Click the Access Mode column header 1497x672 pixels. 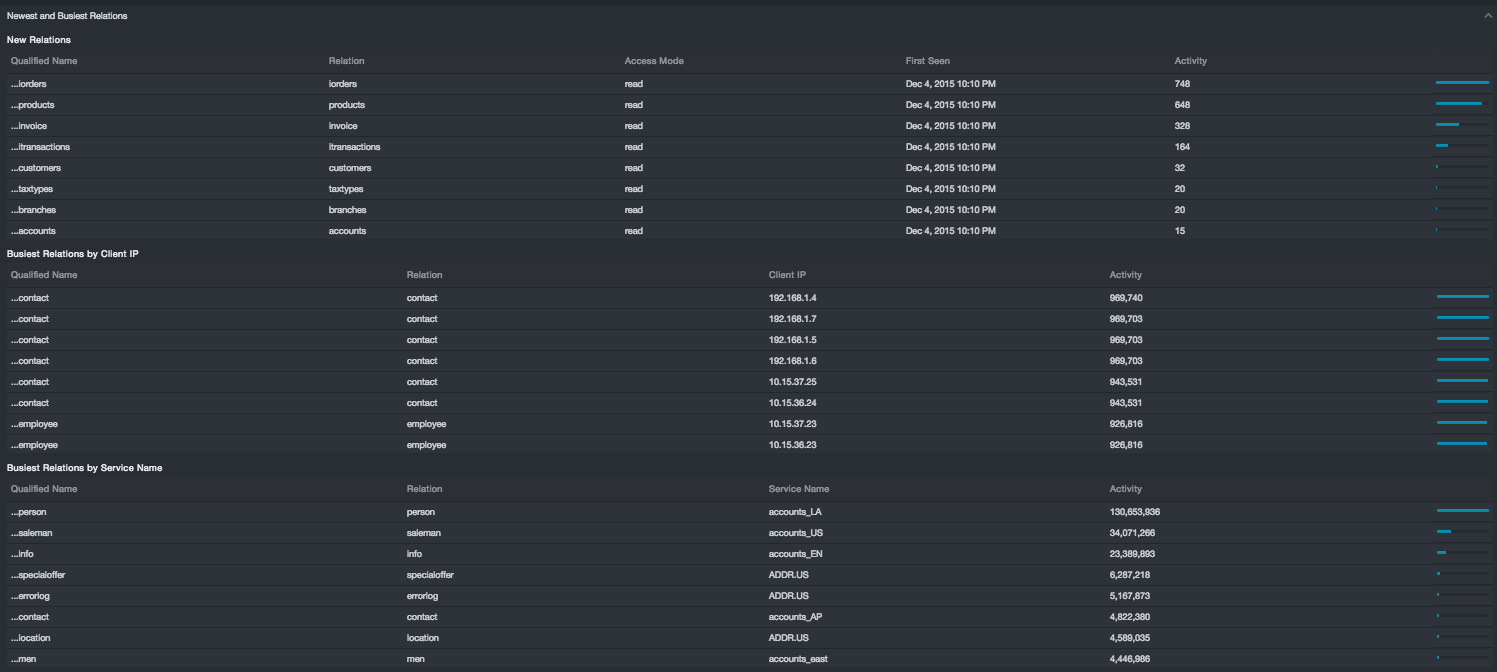[654, 61]
